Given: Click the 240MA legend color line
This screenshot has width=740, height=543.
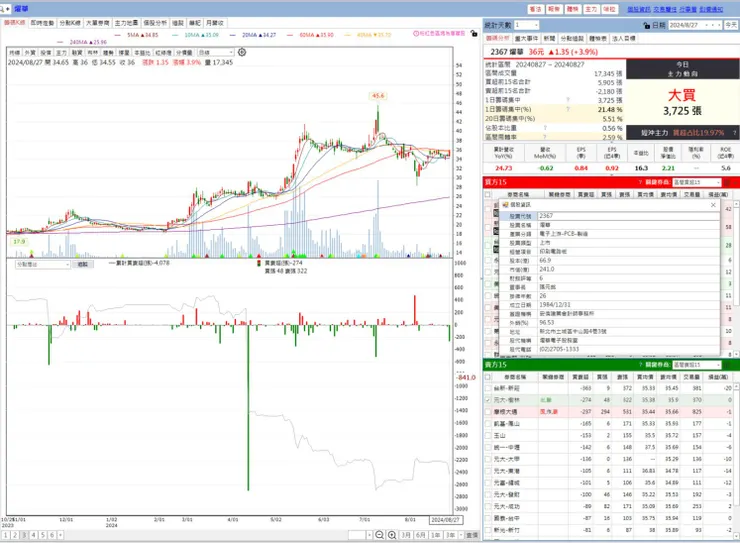Looking at the screenshot, I should [x=60, y=42].
